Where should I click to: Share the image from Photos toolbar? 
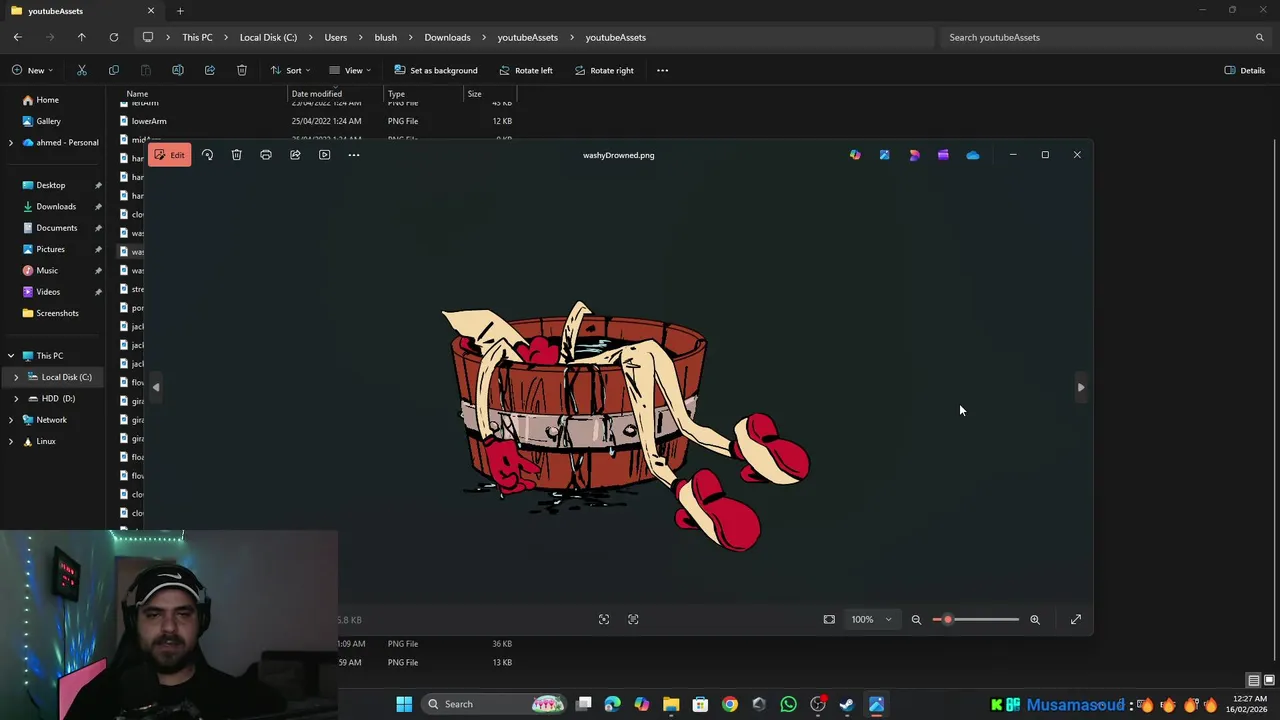click(x=295, y=155)
